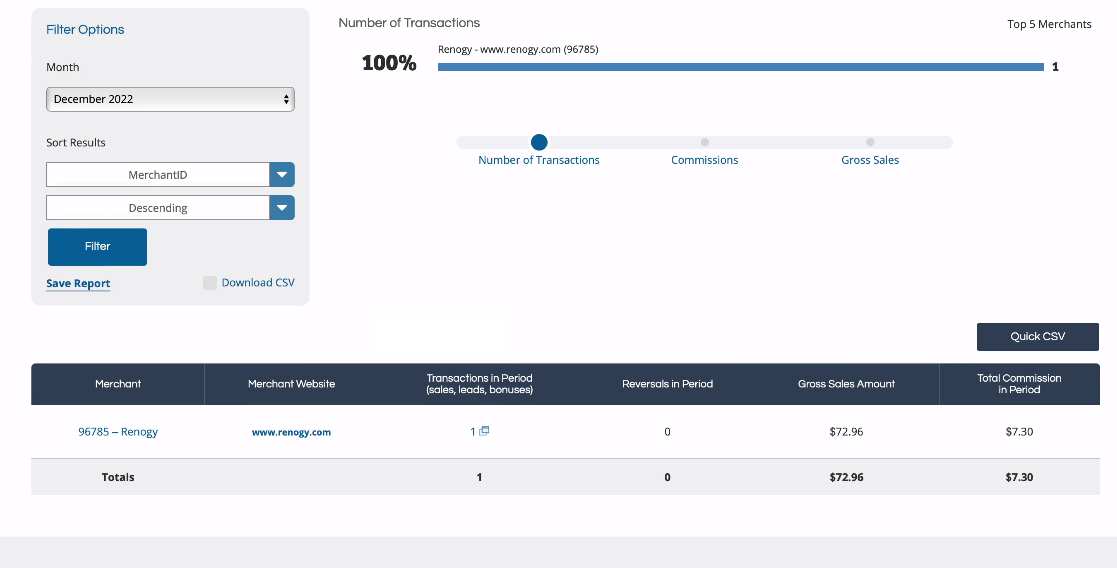Screen dimensions: 1117x568
Task: Click the Totals row label
Action: coord(118,477)
